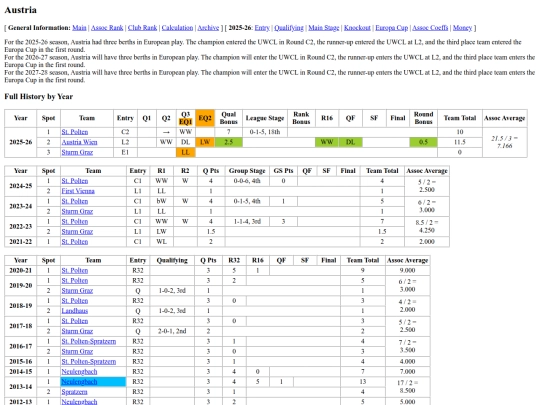The height and width of the screenshot is (405, 540).
Task: Open Neulengbach in 2014-15 row
Action: tap(79, 372)
